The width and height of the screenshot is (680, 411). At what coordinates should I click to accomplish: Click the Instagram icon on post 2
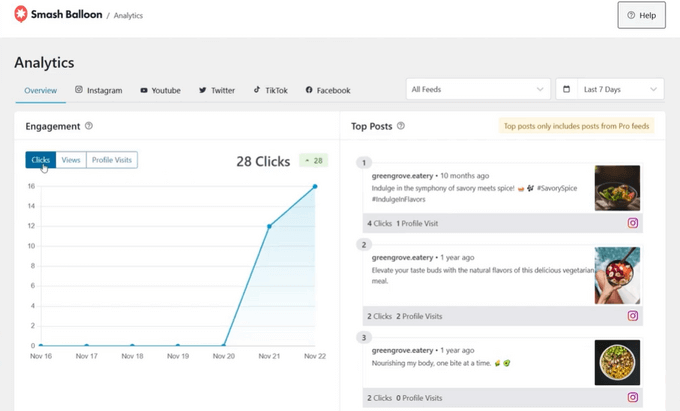pyautogui.click(x=633, y=316)
